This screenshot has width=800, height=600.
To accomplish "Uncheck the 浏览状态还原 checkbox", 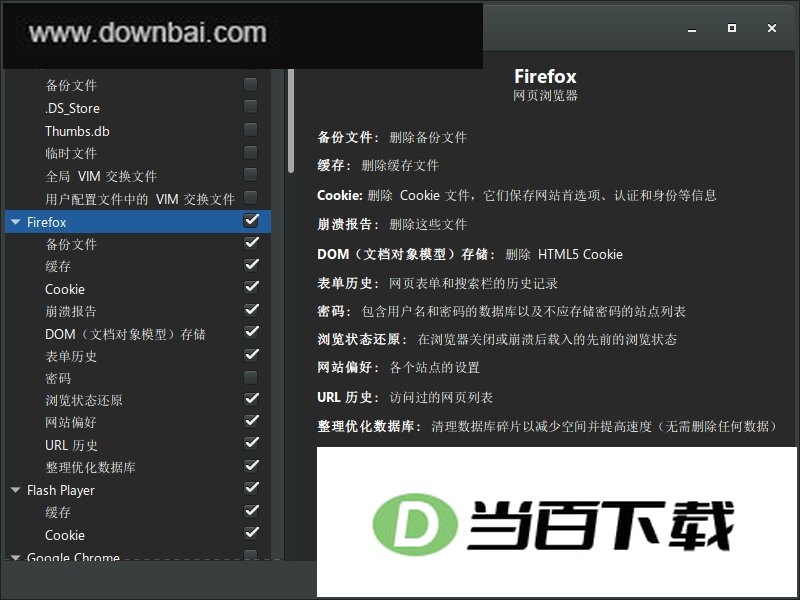I will point(251,398).
